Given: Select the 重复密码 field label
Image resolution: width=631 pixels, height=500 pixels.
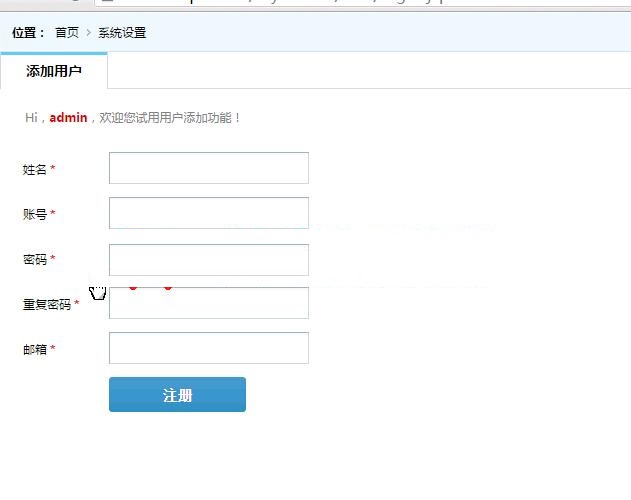Looking at the screenshot, I should pyautogui.click(x=47, y=304).
